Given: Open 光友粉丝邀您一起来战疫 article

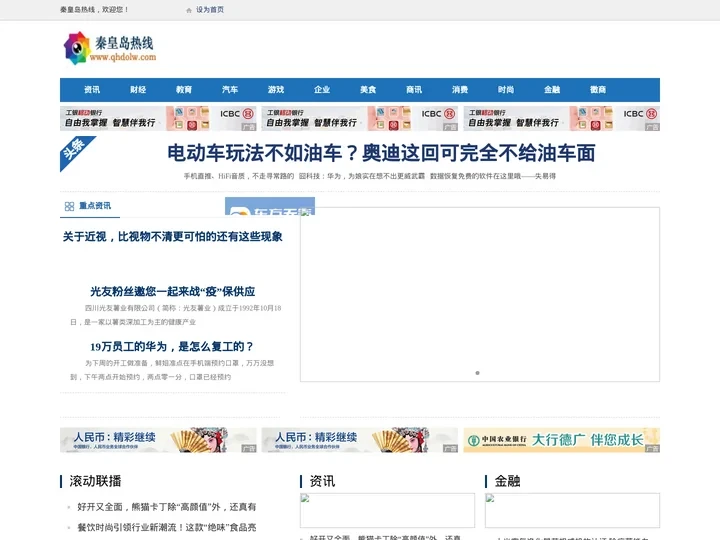Looking at the screenshot, I should coord(173,292).
